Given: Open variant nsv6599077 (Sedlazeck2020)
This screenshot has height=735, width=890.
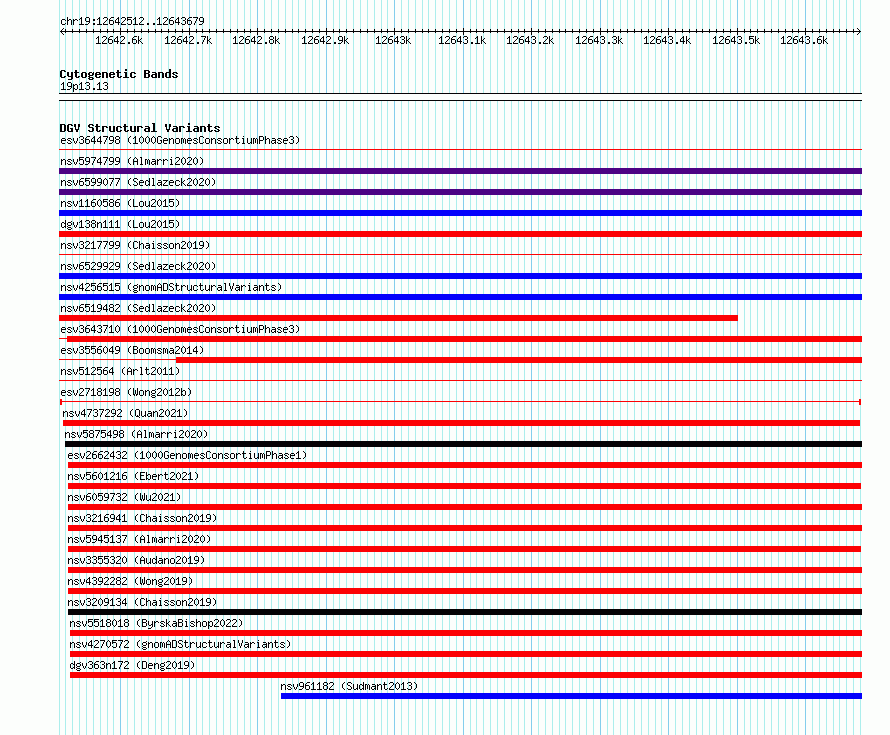Looking at the screenshot, I should 138,182.
